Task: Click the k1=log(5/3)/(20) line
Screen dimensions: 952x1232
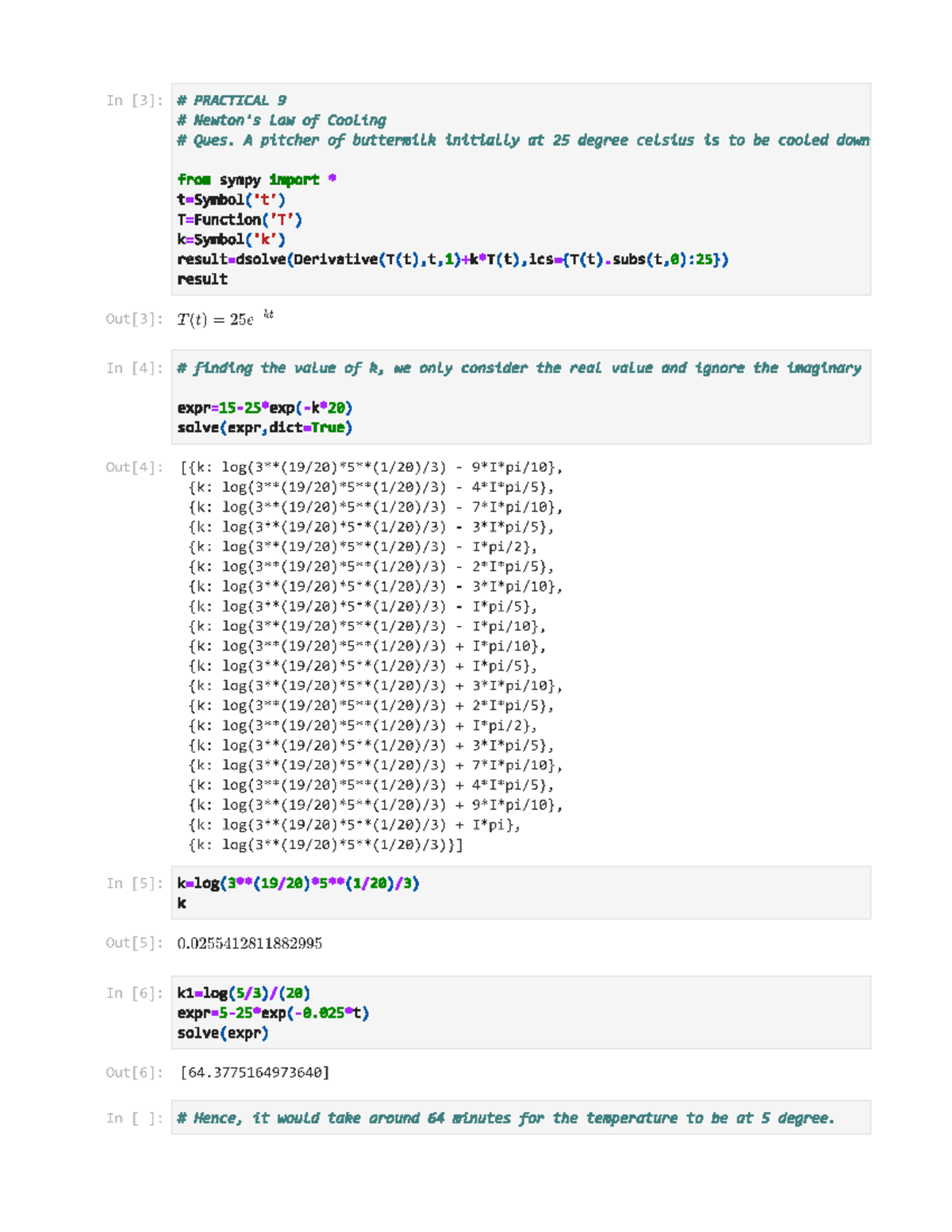Action: pos(244,993)
